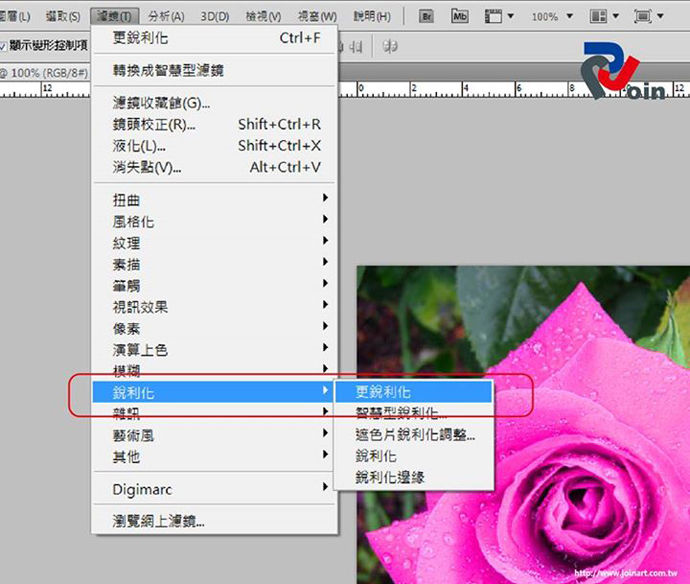The image size is (690, 584).
Task: Expand the 素描 submenu
Action: click(x=214, y=264)
